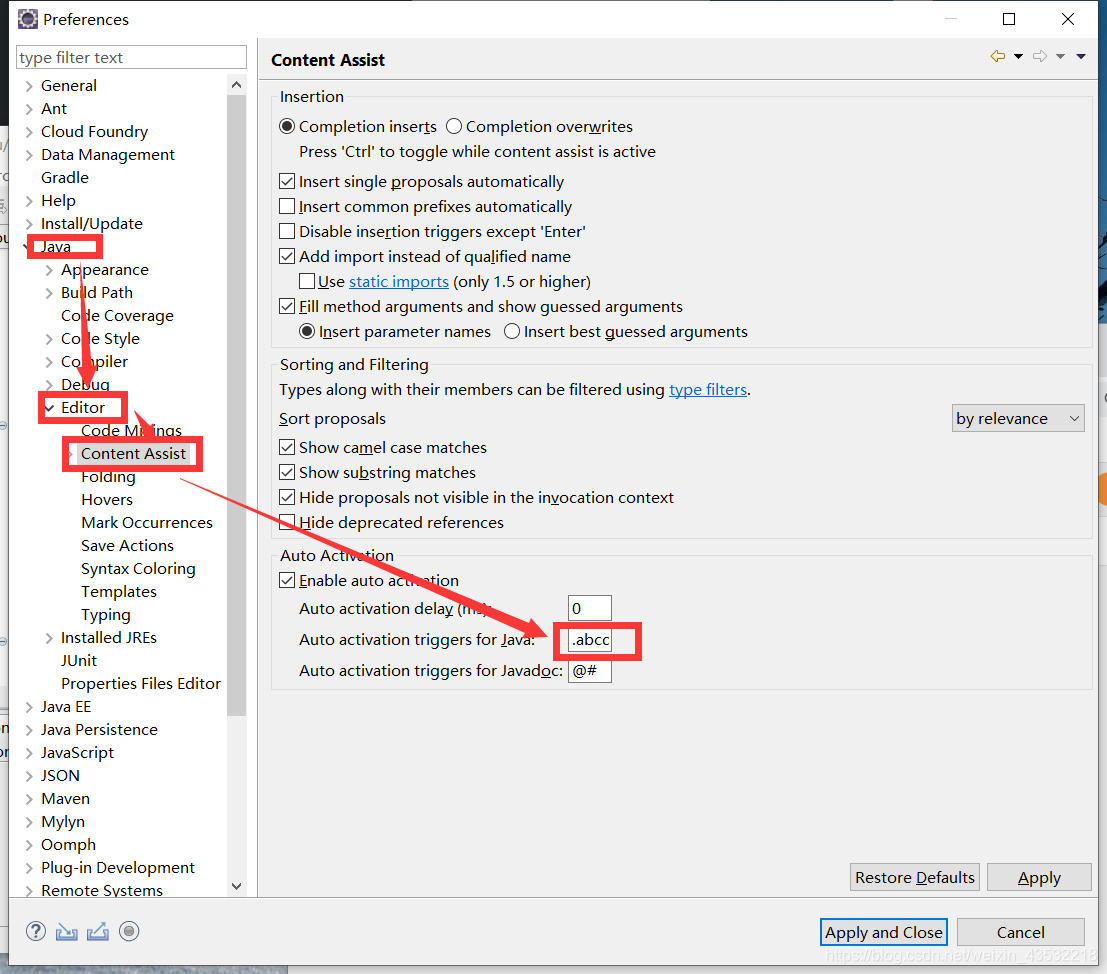This screenshot has width=1107, height=974.
Task: Open the Help contents icon
Action: point(36,932)
